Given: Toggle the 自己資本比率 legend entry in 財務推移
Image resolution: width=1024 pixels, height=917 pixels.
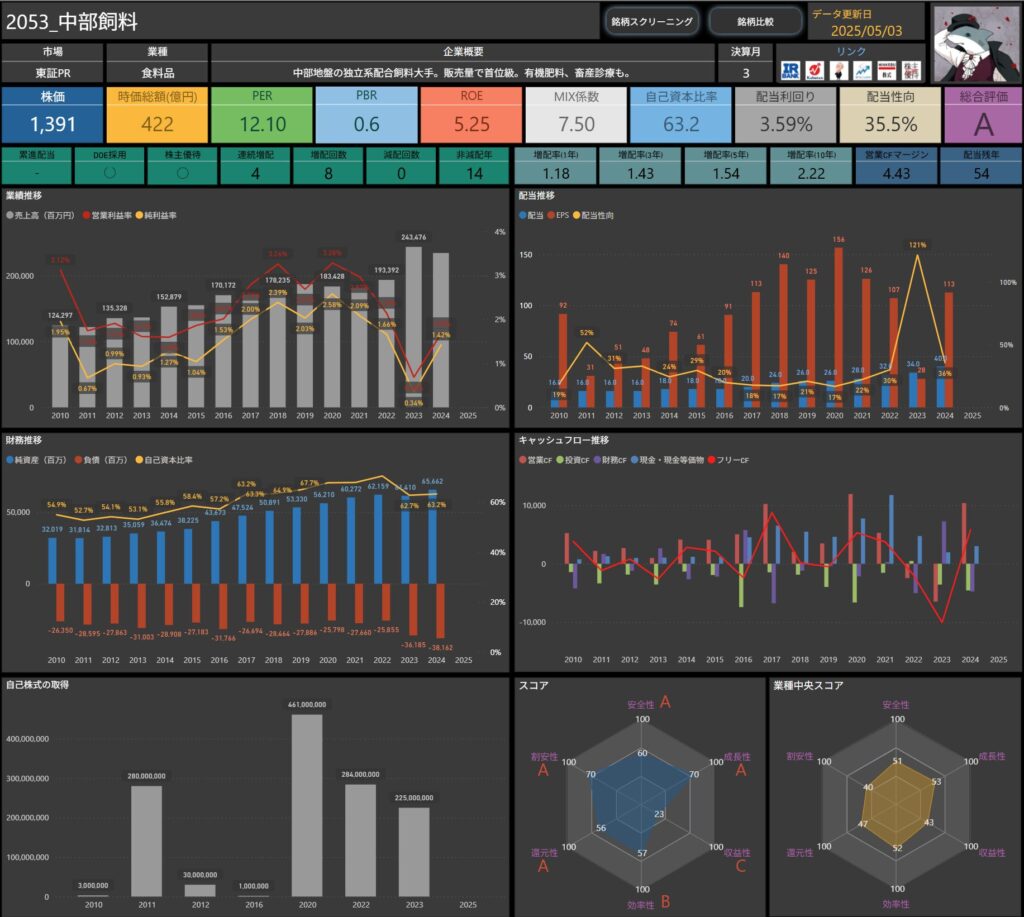Looking at the screenshot, I should point(164,460).
